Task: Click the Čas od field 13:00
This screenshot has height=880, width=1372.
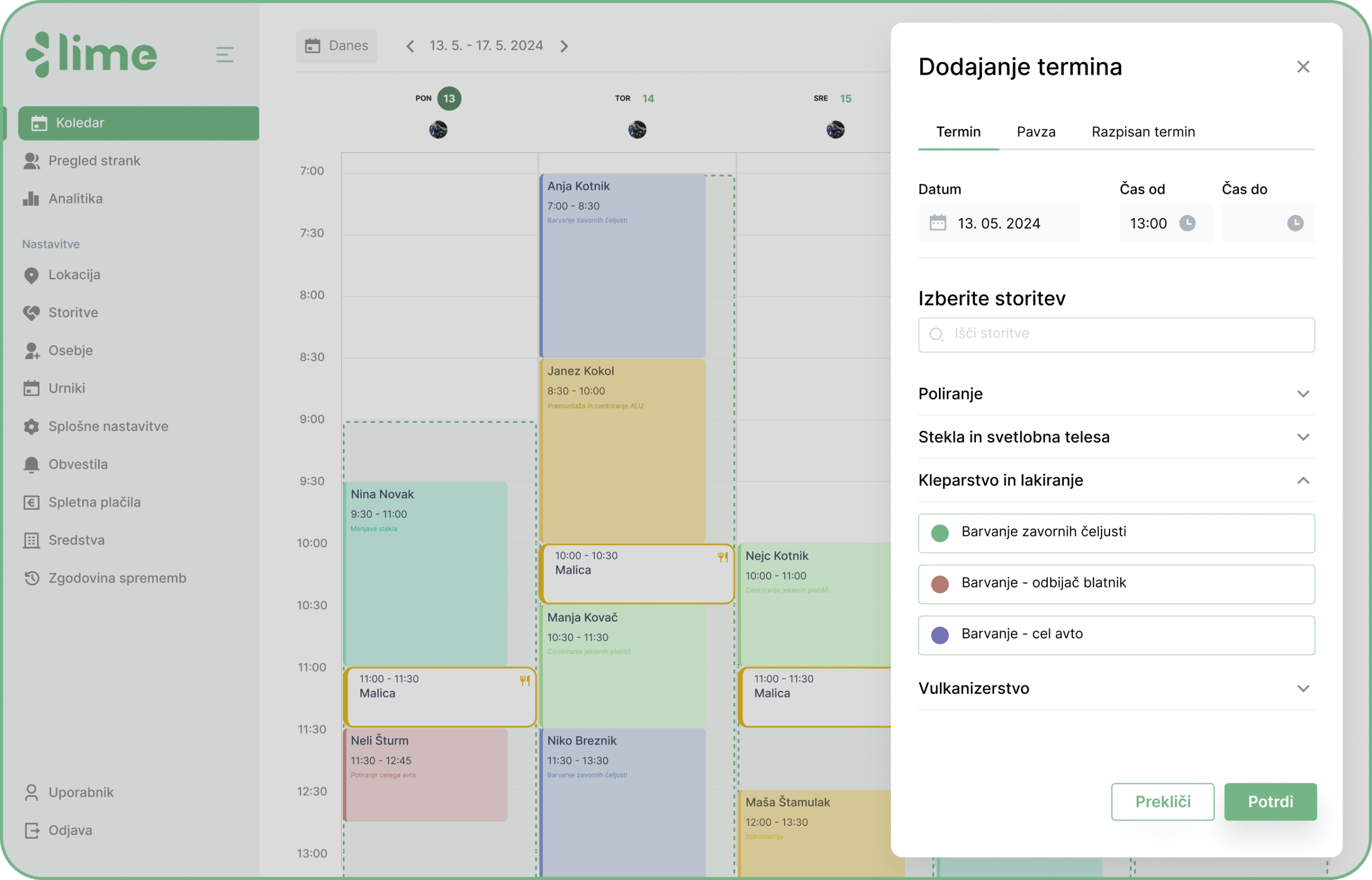Action: tap(1165, 223)
